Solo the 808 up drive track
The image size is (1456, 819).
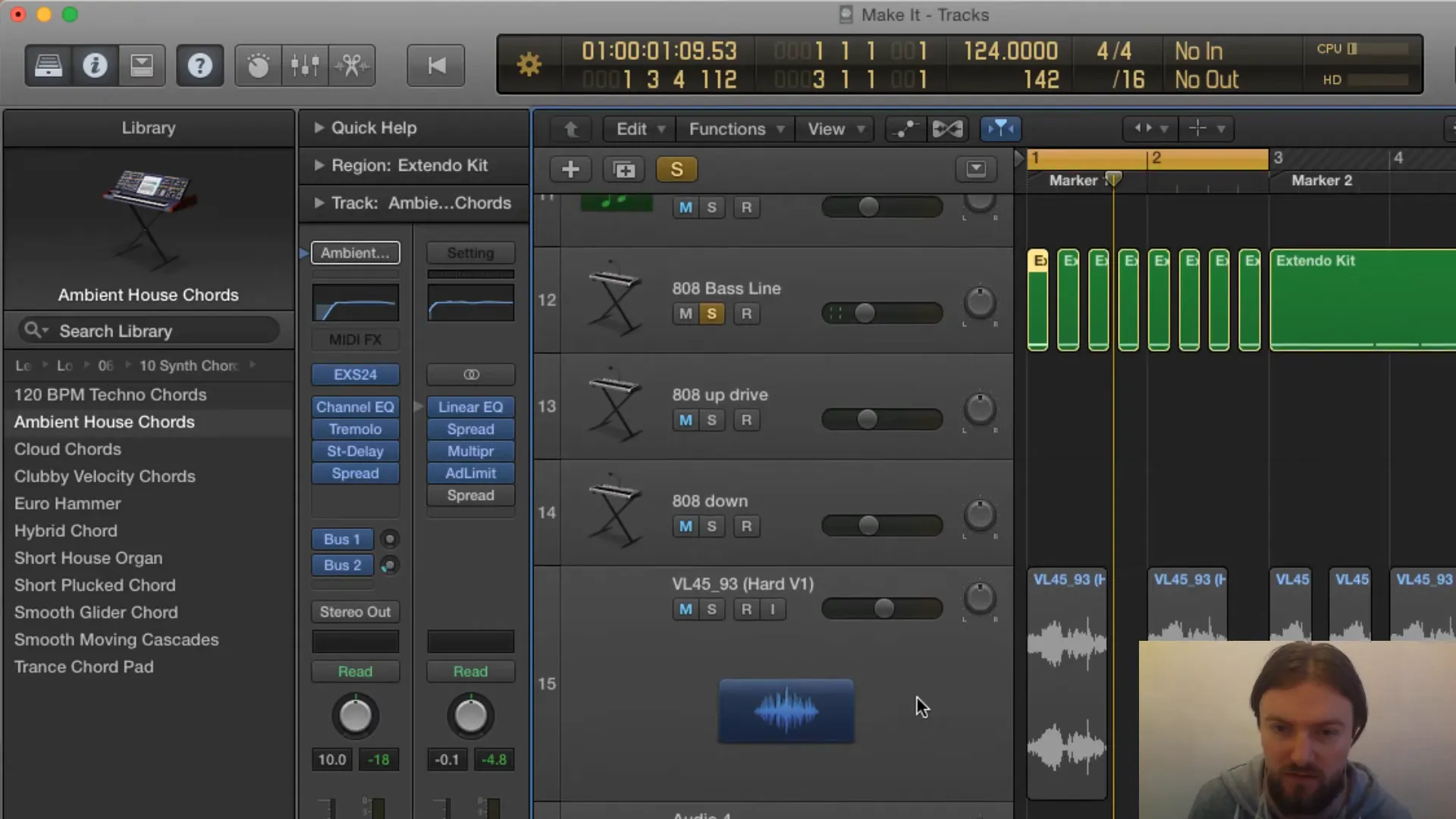pos(712,420)
